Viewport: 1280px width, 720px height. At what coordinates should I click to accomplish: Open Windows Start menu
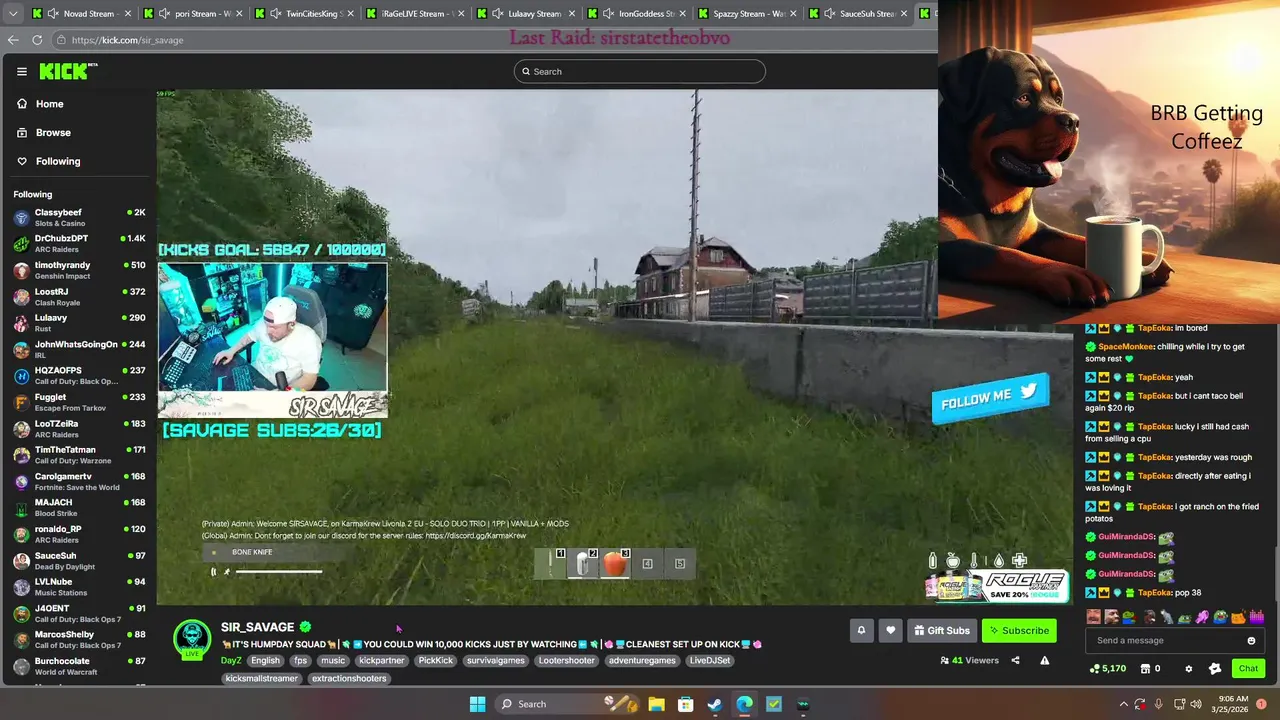coord(477,704)
